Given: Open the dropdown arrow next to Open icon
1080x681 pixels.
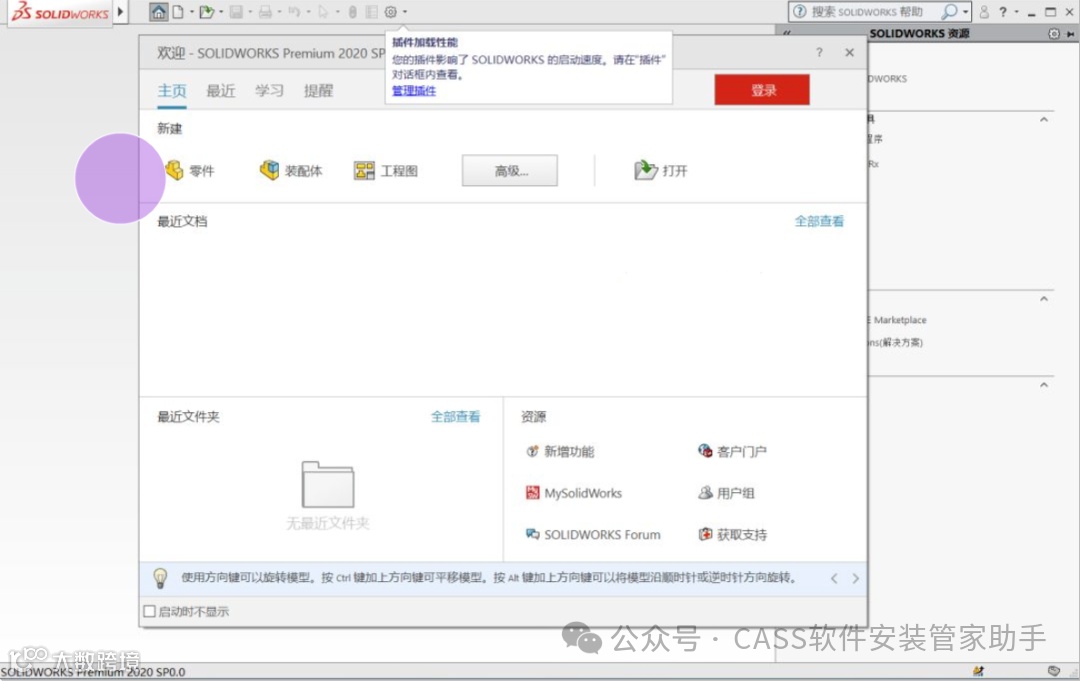Looking at the screenshot, I should pyautogui.click(x=220, y=12).
